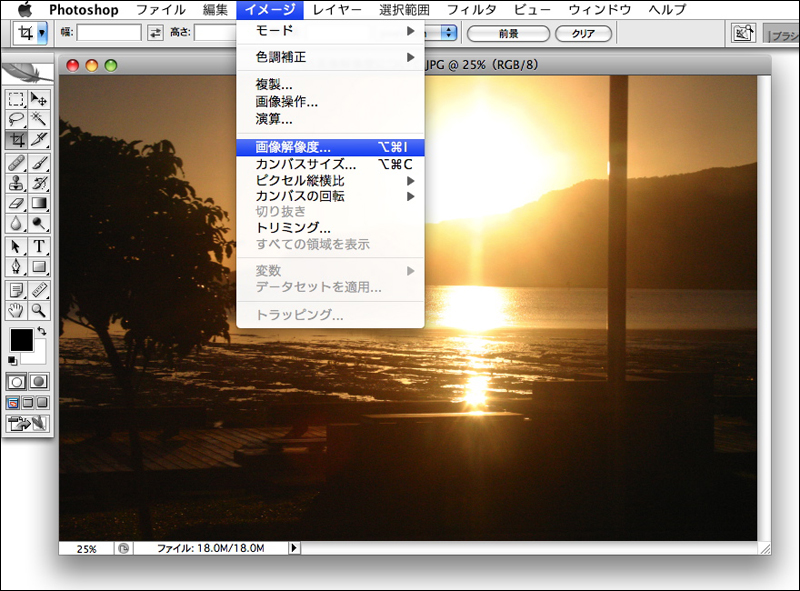Select the Zoom magnifier tool
This screenshot has width=800, height=591.
[39, 311]
